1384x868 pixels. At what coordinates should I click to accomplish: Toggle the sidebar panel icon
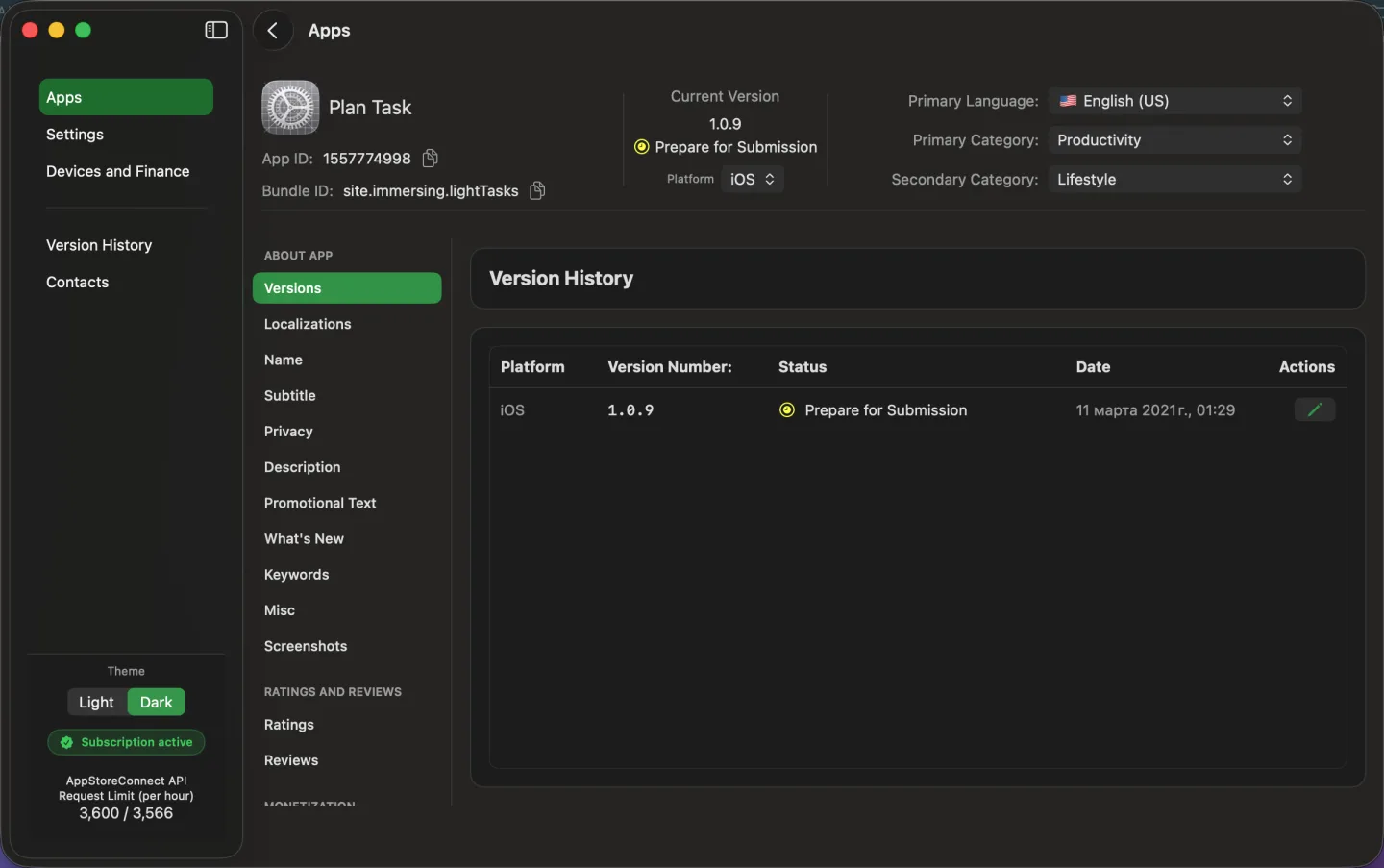[216, 30]
